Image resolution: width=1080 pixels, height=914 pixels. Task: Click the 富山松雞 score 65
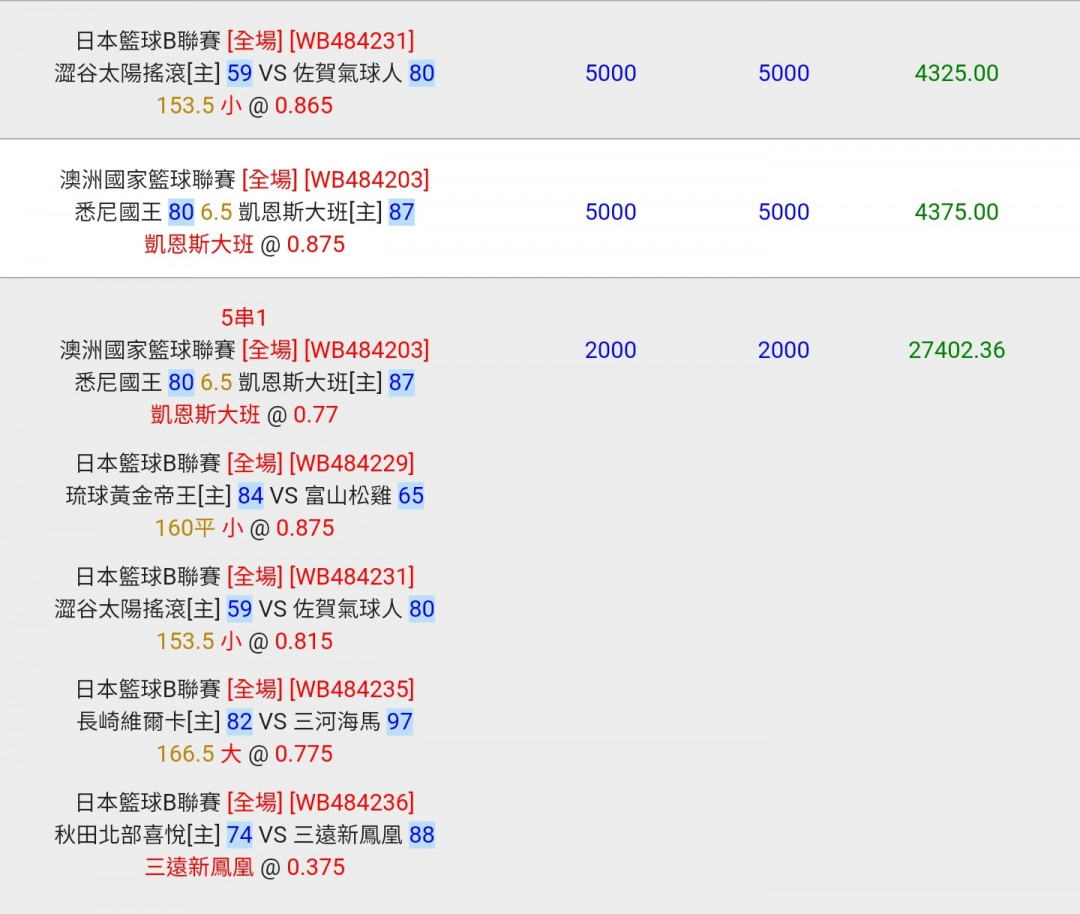pos(410,496)
